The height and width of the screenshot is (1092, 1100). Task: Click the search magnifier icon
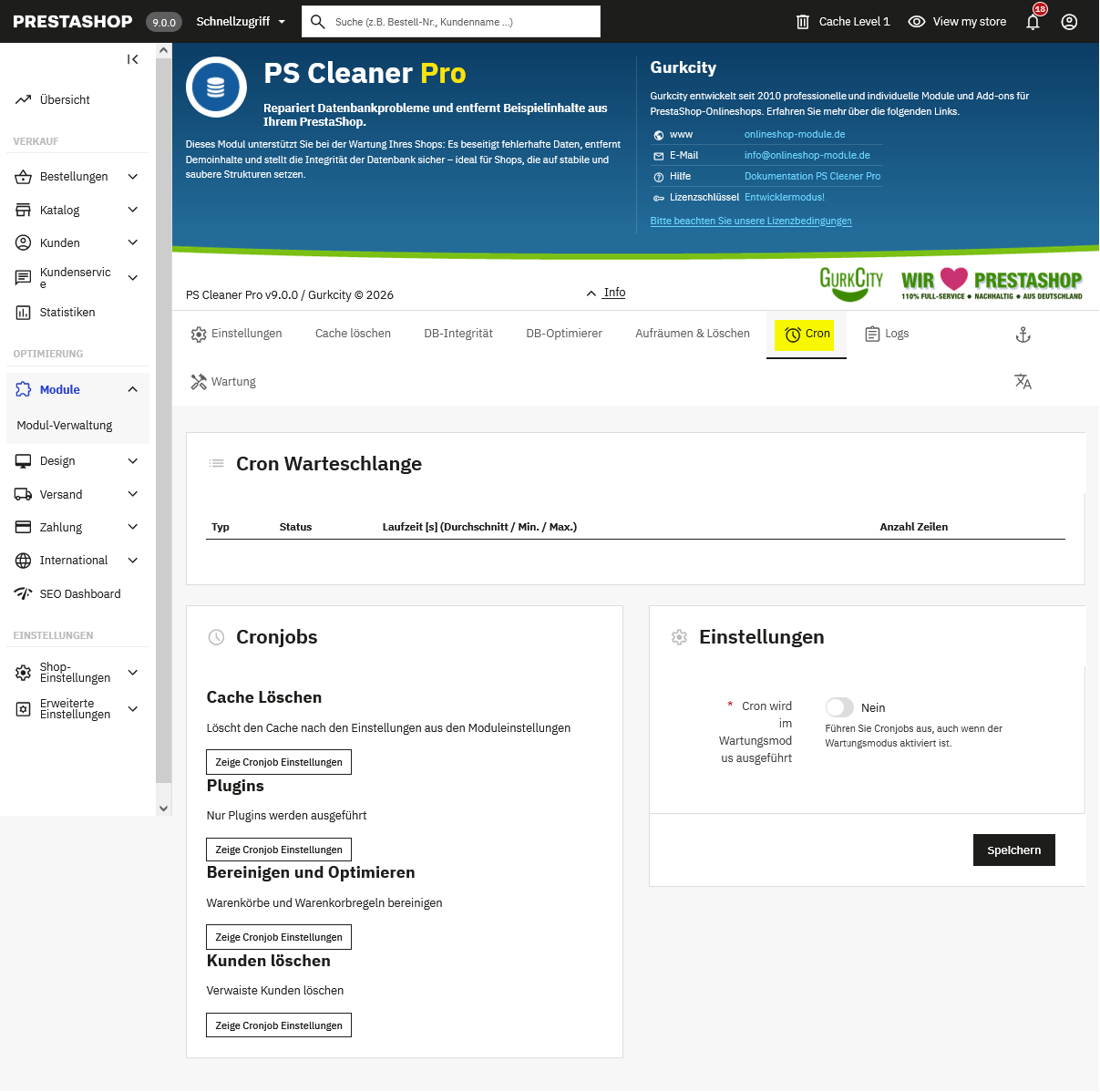click(x=318, y=22)
